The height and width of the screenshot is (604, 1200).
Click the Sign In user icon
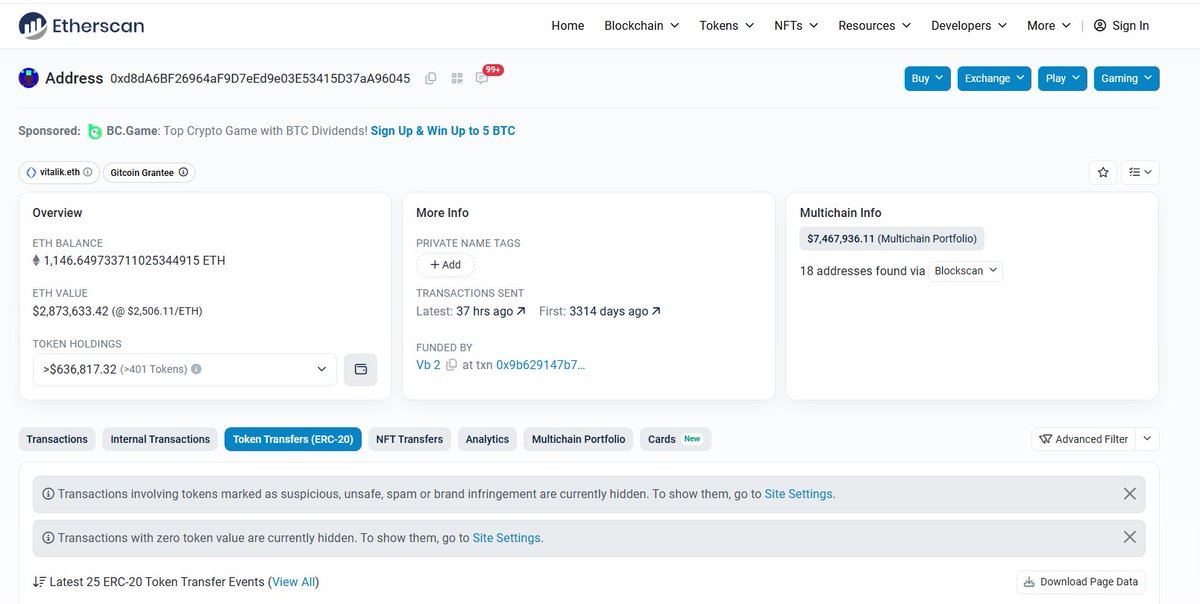[1100, 25]
